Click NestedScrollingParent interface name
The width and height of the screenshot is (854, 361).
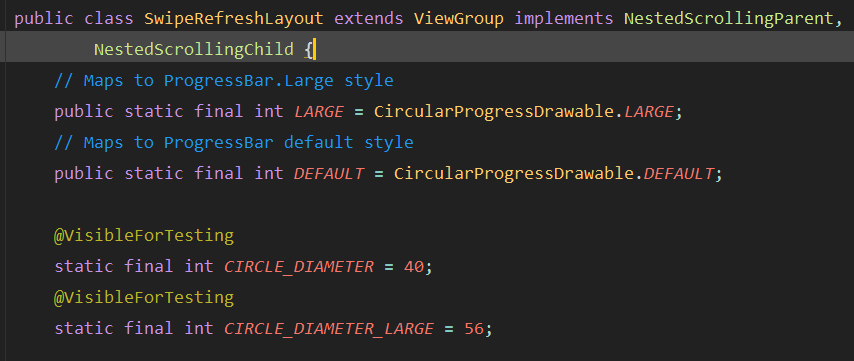point(728,19)
